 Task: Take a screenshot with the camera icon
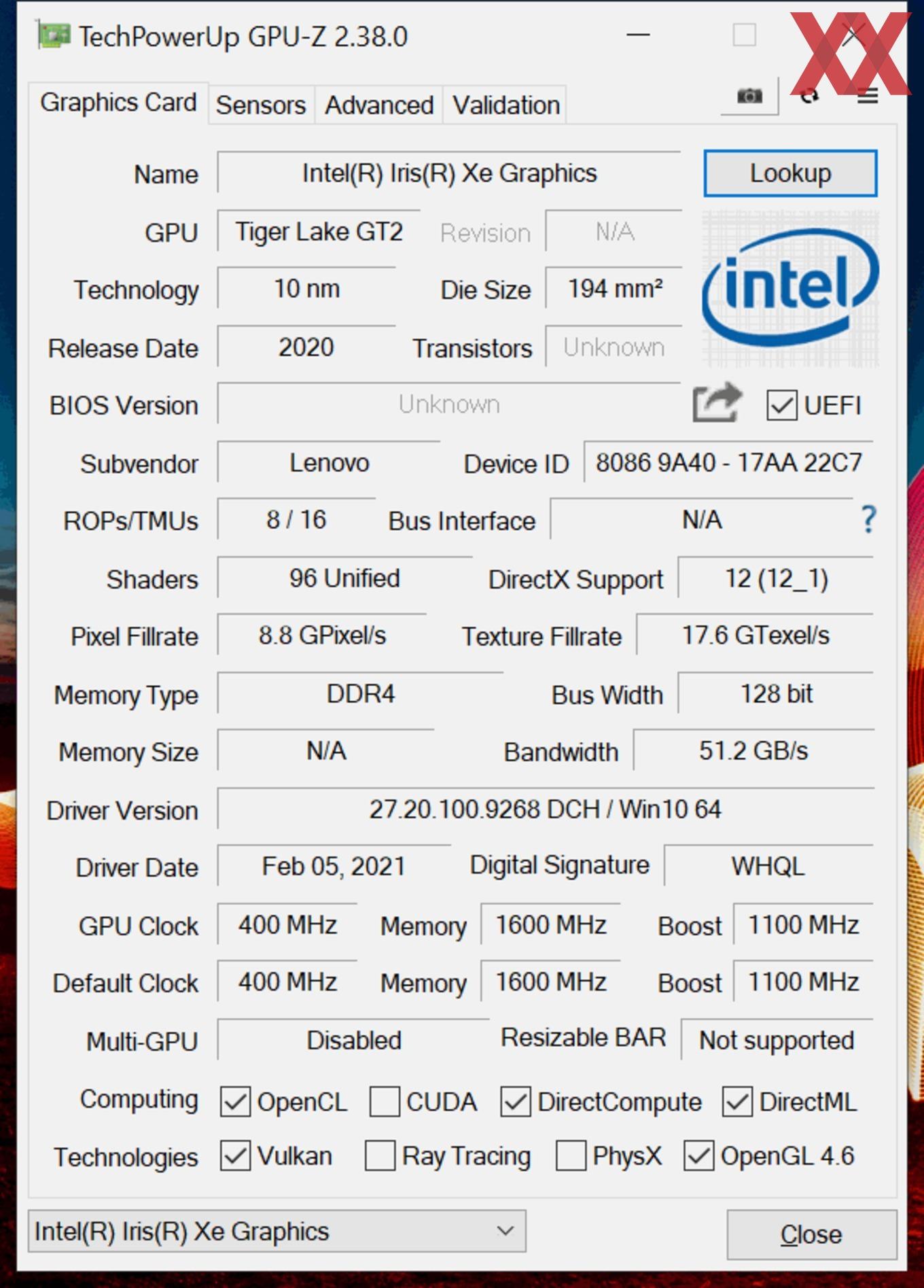coord(749,96)
